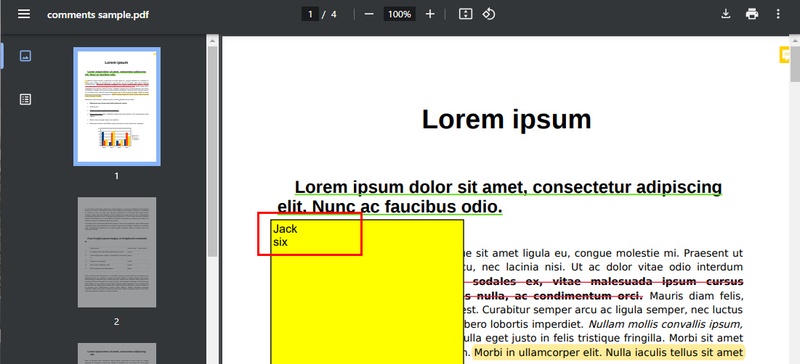Open the three-dot more actions menu
Screen dimensions: 800x364
[x=778, y=14]
